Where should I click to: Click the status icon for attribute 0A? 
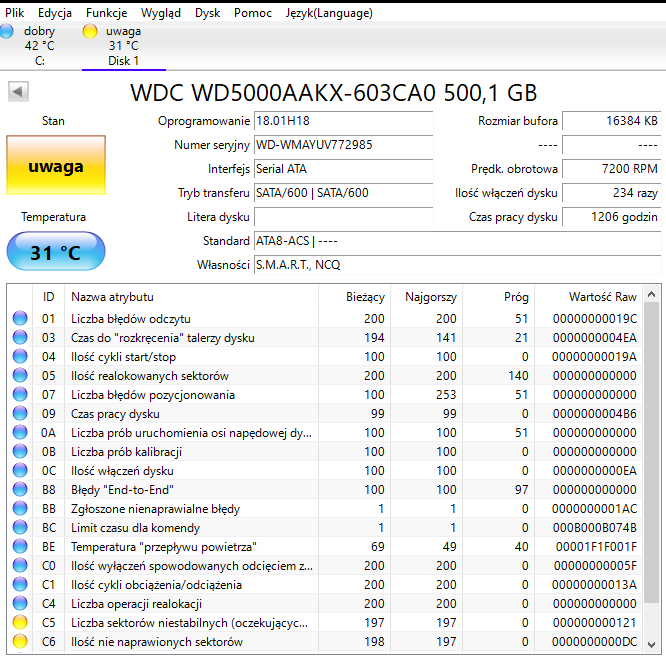[20, 432]
